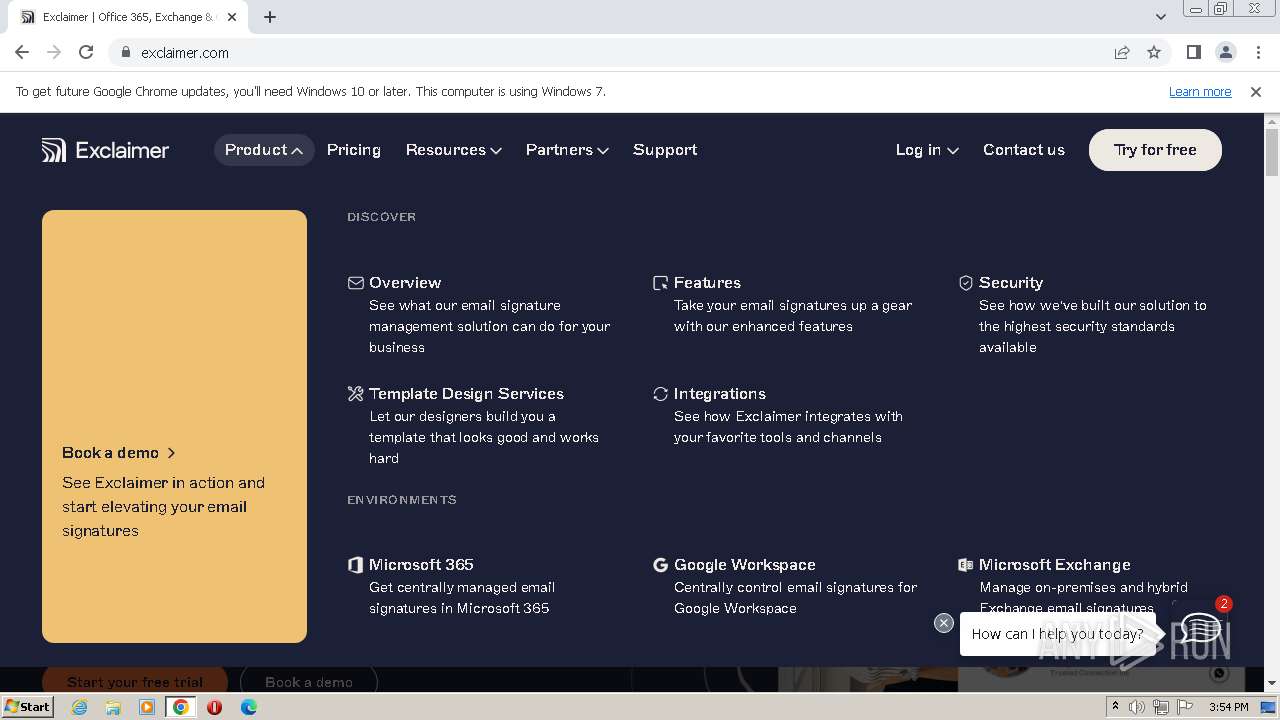Open the Microsoft Exchange link

[1055, 565]
